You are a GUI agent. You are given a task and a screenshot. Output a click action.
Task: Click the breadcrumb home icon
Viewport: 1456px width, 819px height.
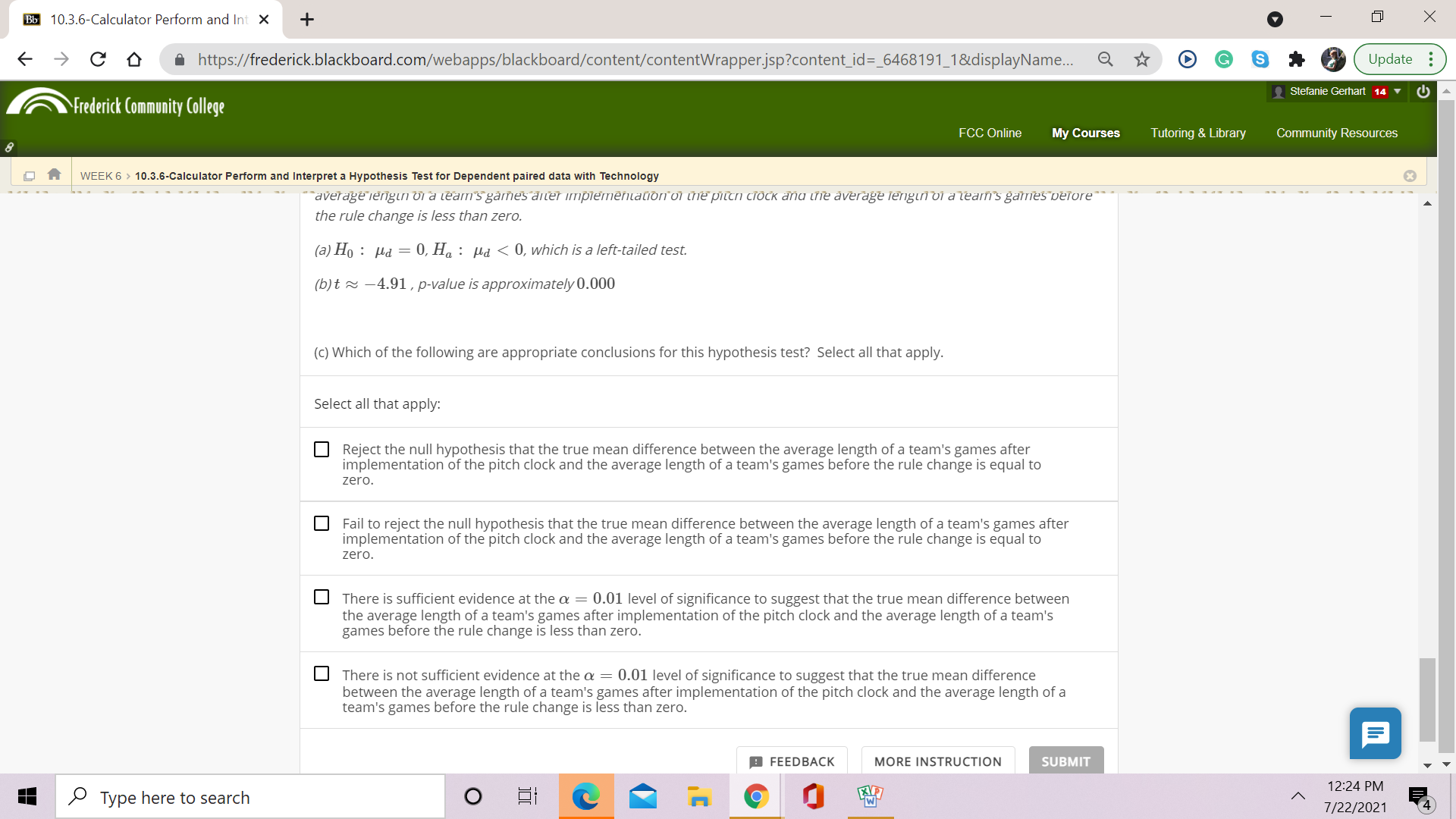tap(53, 174)
